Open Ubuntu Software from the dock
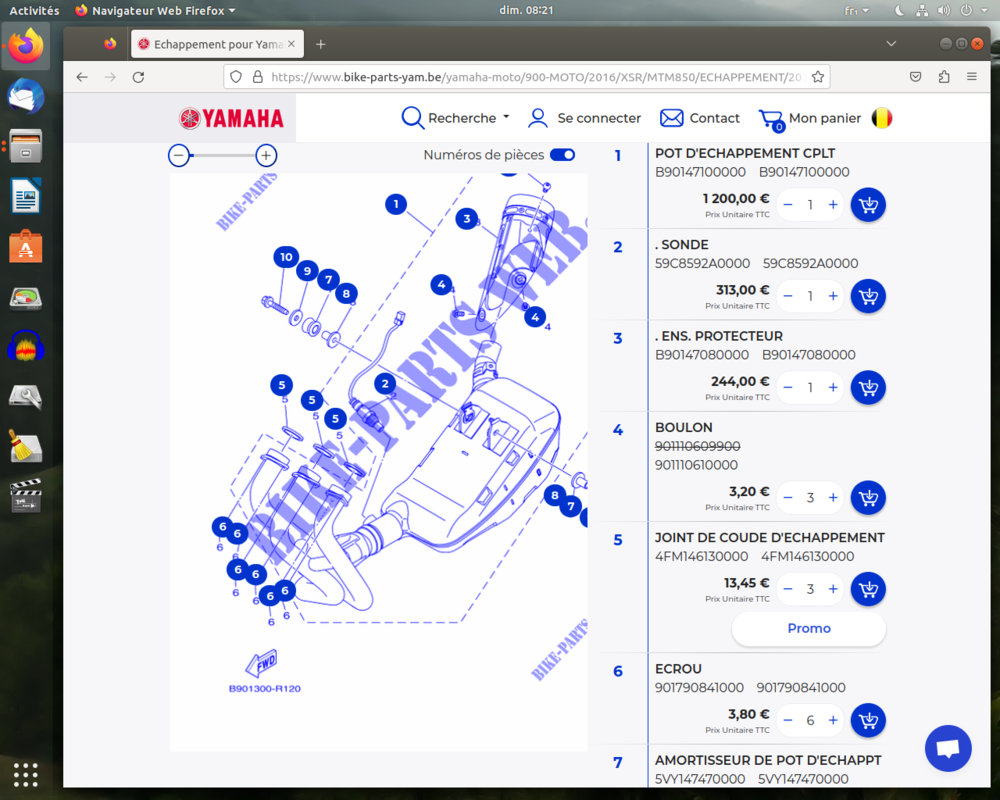The image size is (1000, 800). [26, 247]
